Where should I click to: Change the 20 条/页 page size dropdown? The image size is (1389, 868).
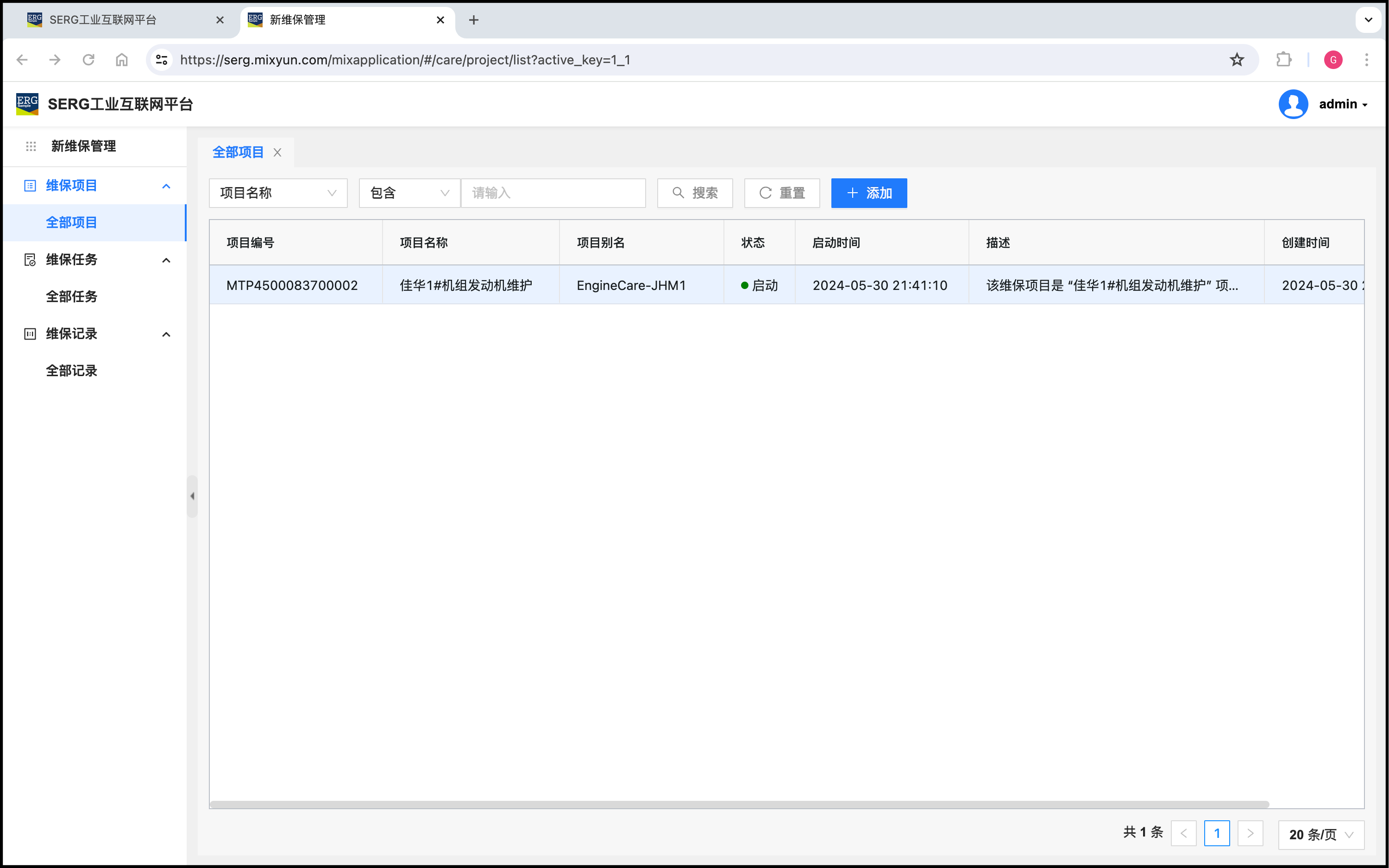click(1321, 834)
